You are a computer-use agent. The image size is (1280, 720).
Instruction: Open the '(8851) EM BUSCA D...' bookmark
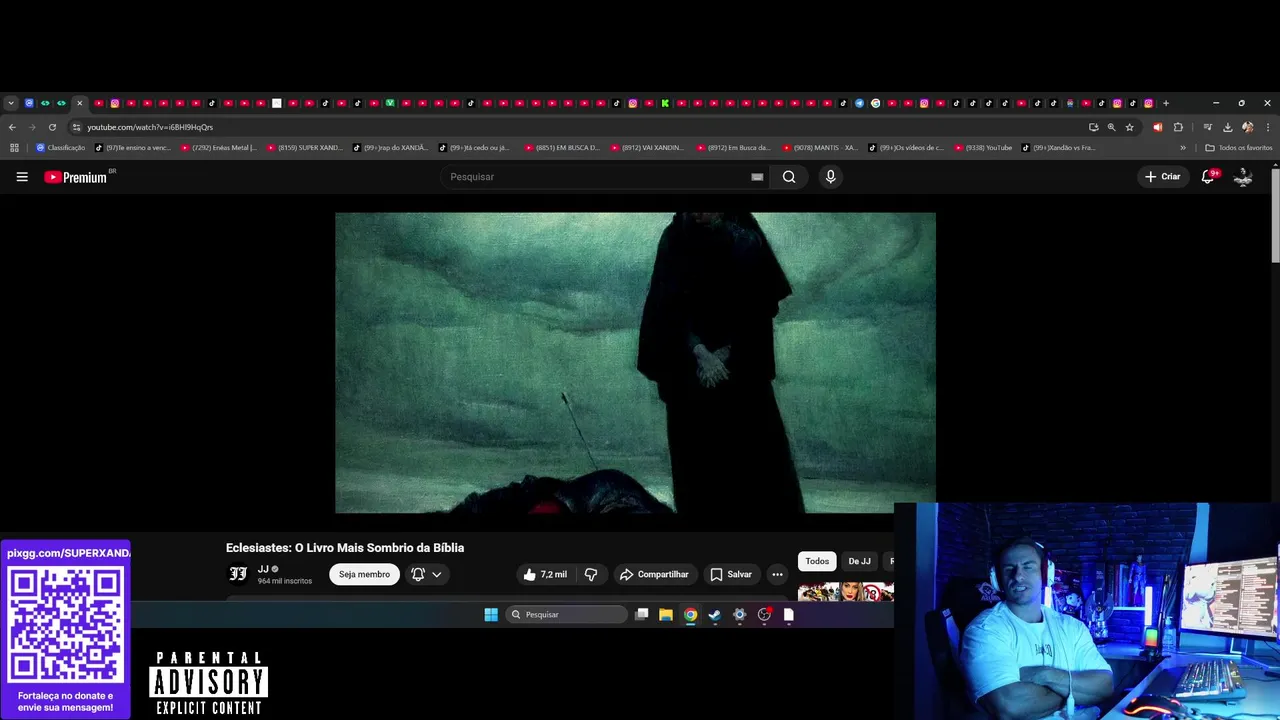tap(562, 148)
